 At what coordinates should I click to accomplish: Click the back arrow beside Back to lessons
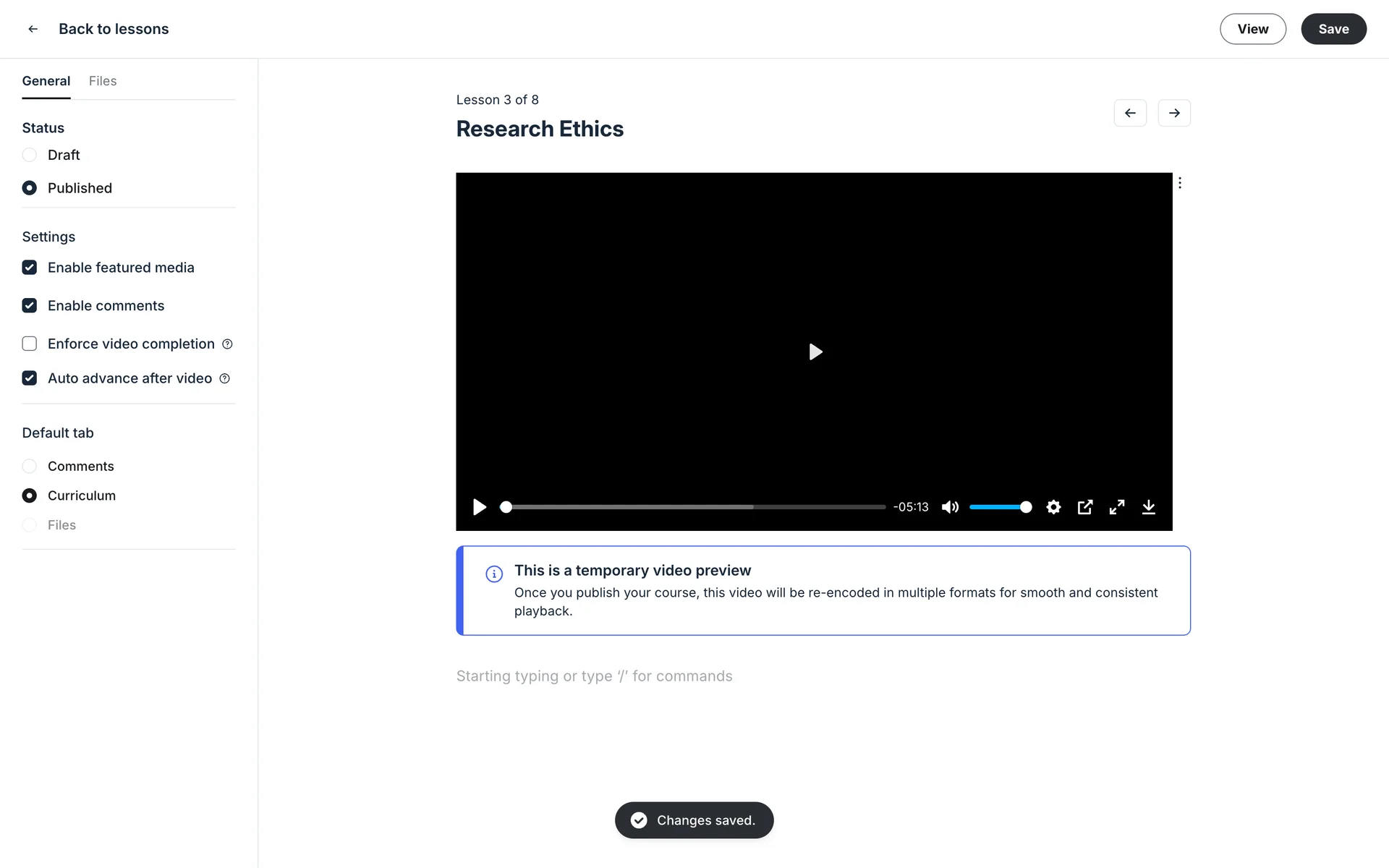click(x=33, y=29)
